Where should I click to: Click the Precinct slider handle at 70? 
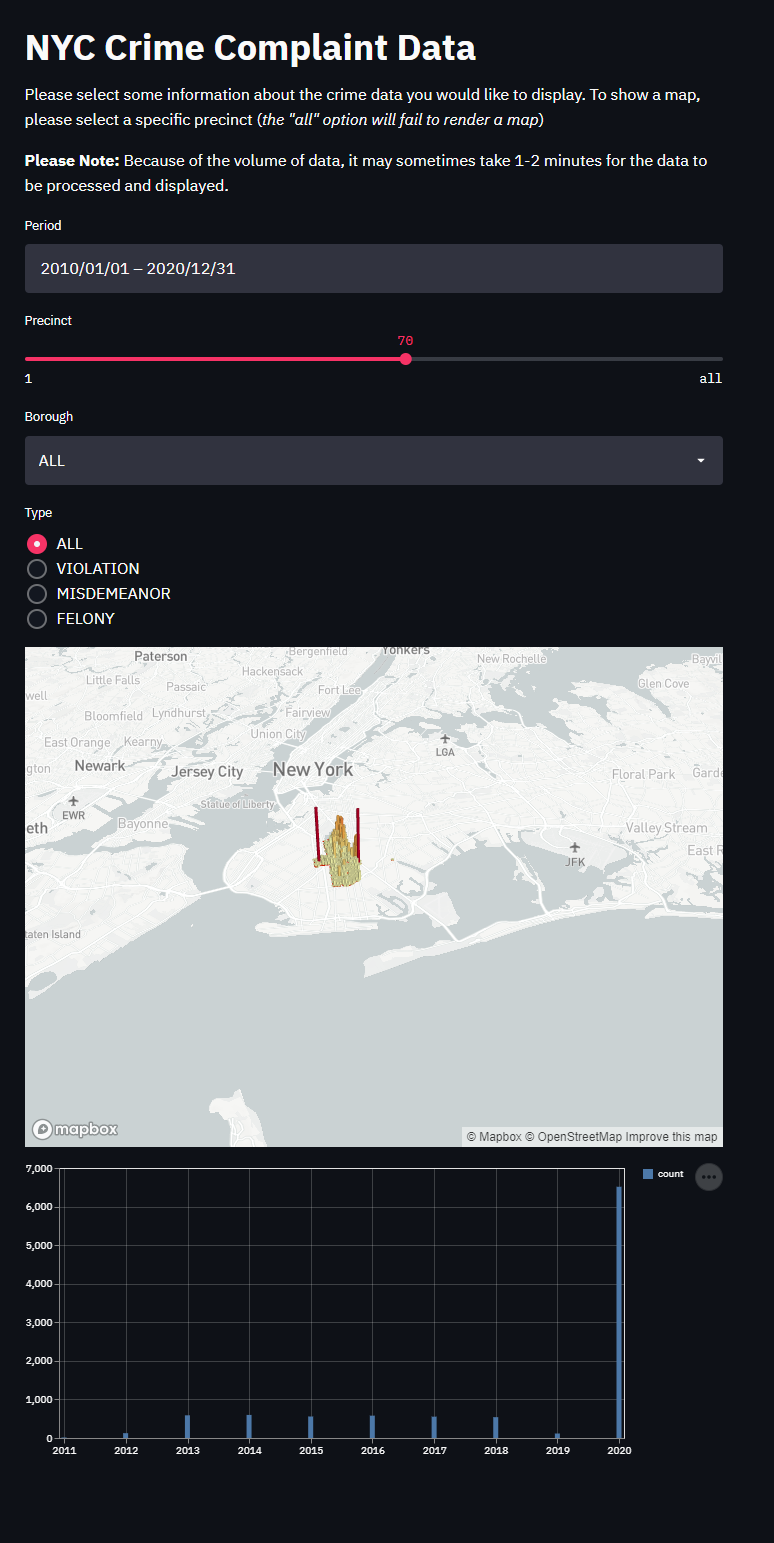(405, 359)
